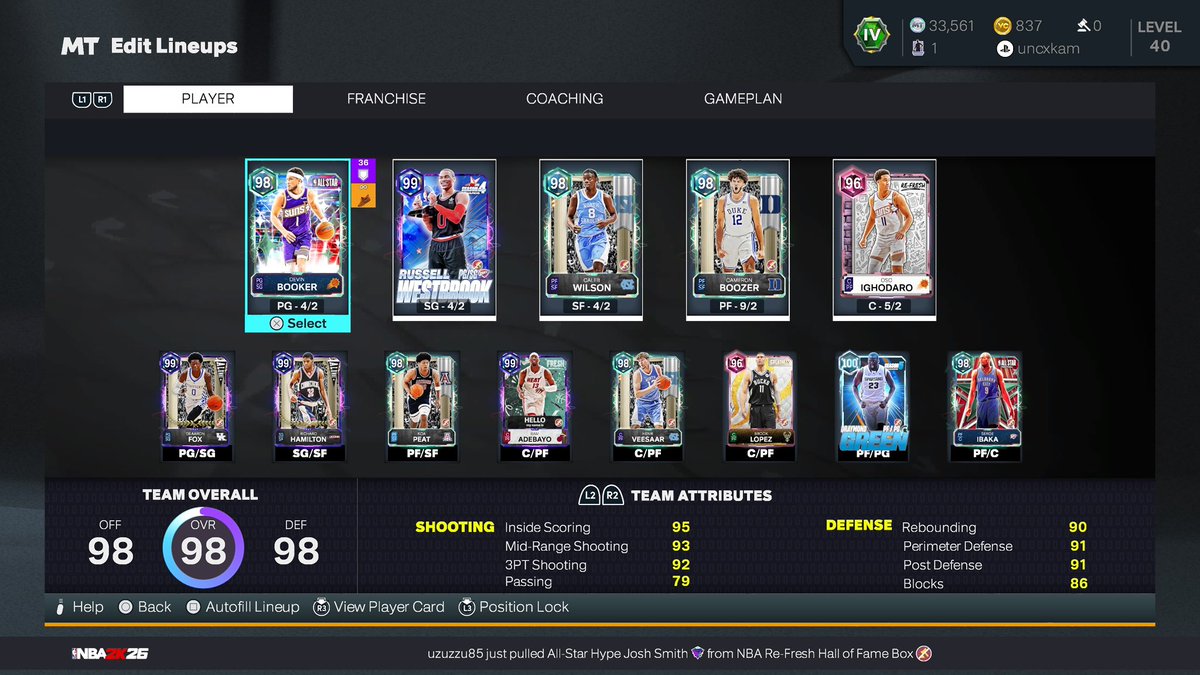Pick the Veesaar C/PF bench card
Viewport: 1200px width, 675px height.
coord(648,406)
